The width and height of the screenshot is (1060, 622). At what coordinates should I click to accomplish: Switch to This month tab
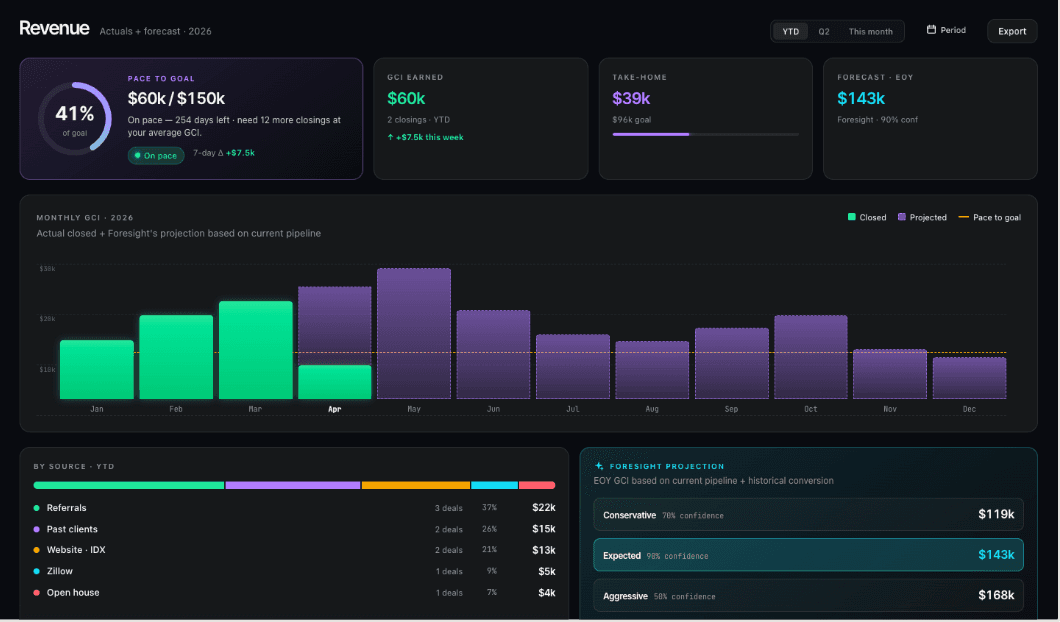pos(870,32)
